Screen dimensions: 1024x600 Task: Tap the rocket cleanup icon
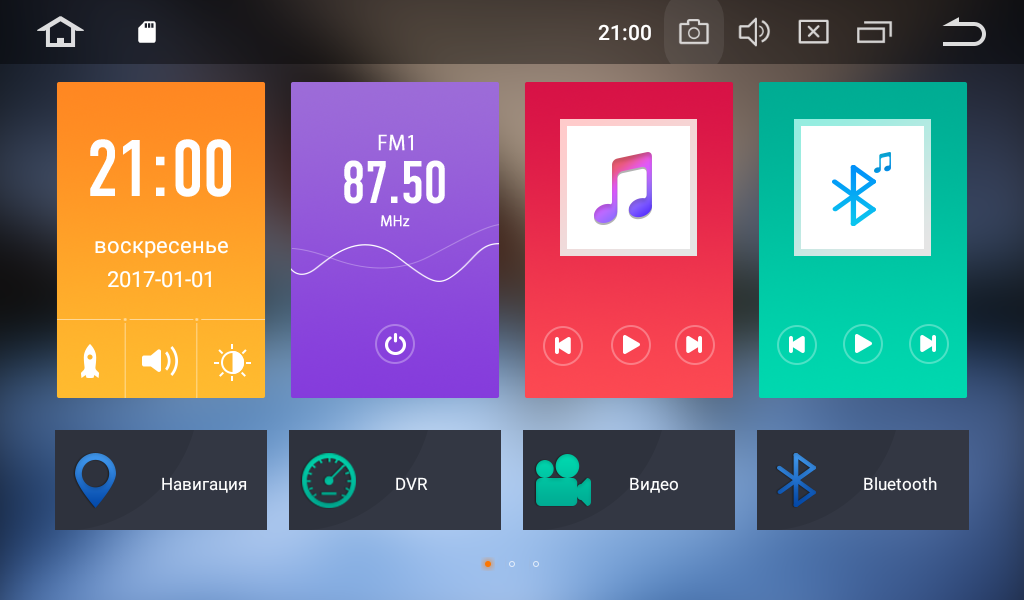[90, 361]
